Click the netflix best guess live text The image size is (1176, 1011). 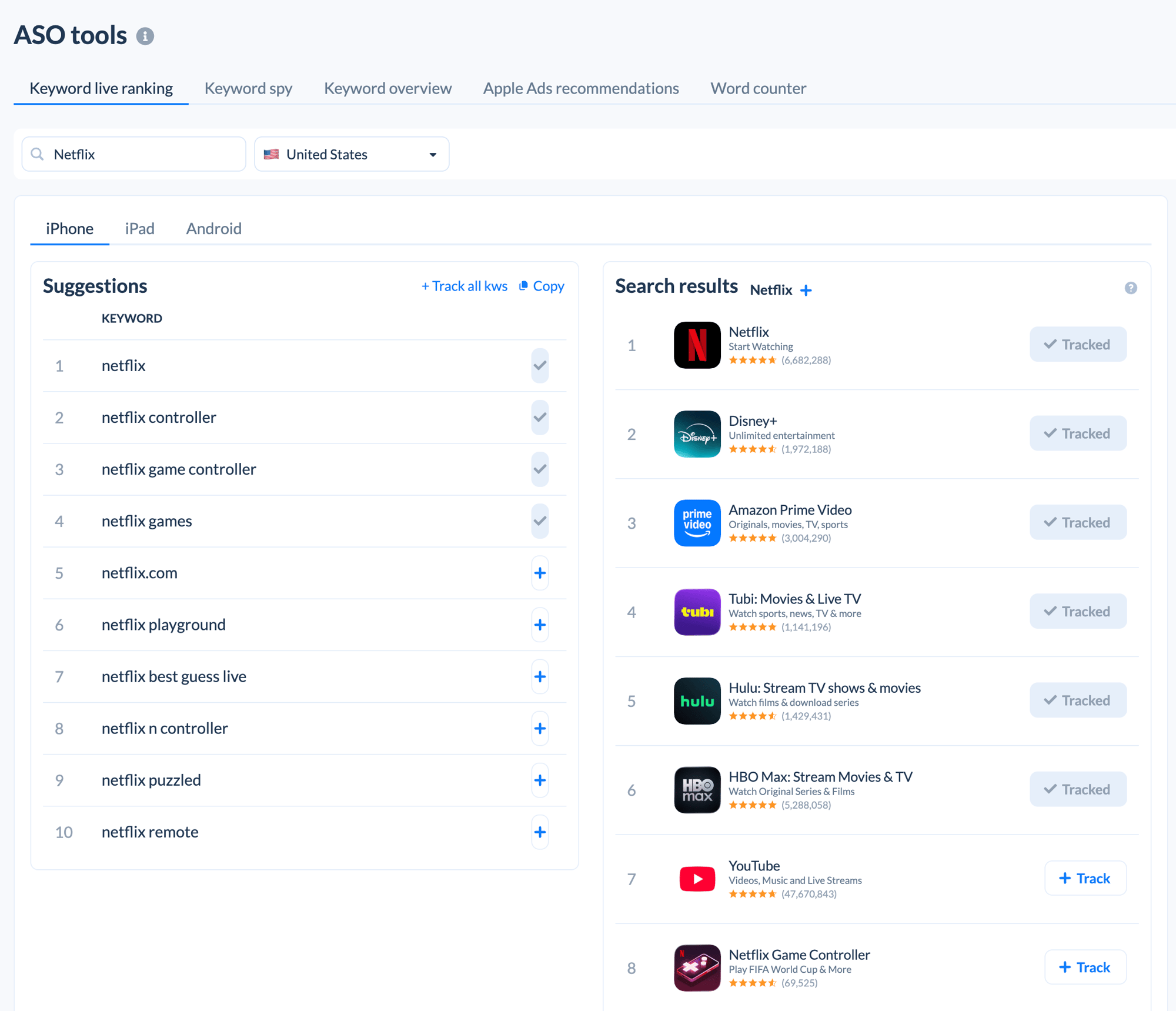(174, 676)
